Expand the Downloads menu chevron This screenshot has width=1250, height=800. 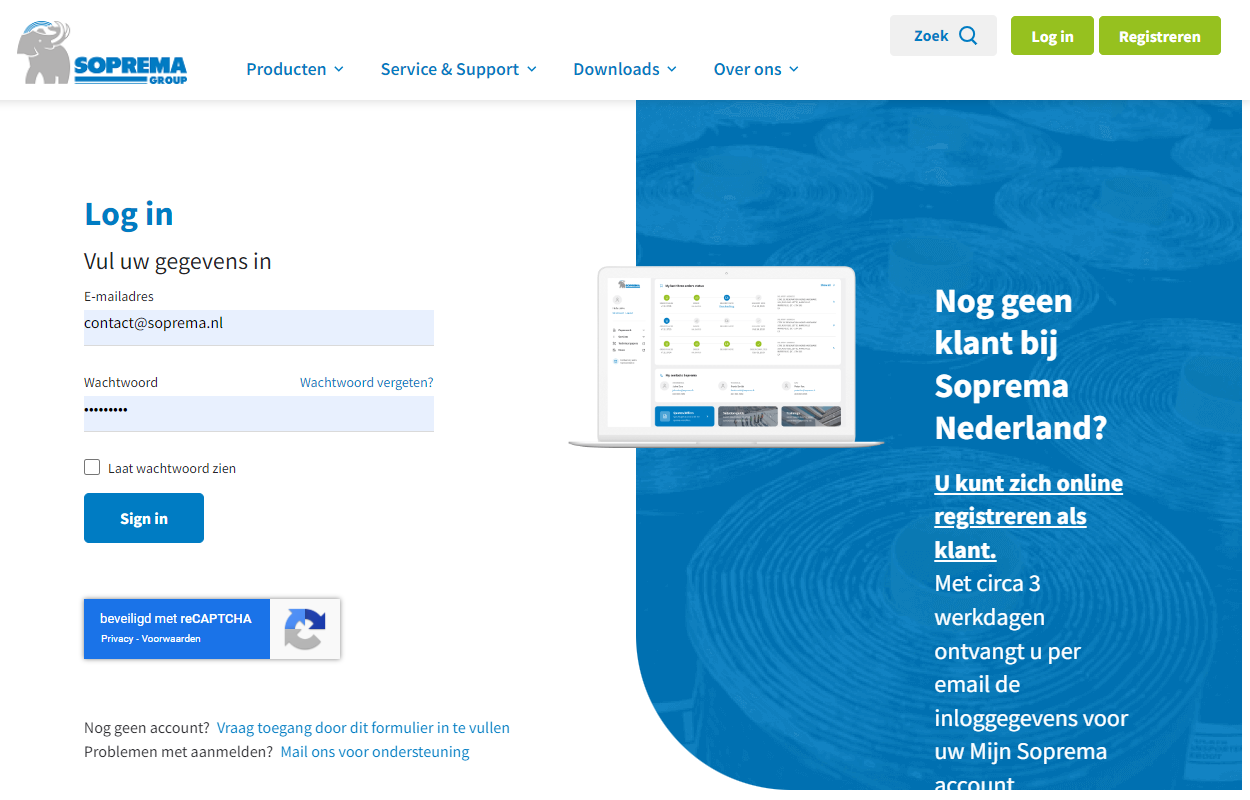(x=672, y=69)
